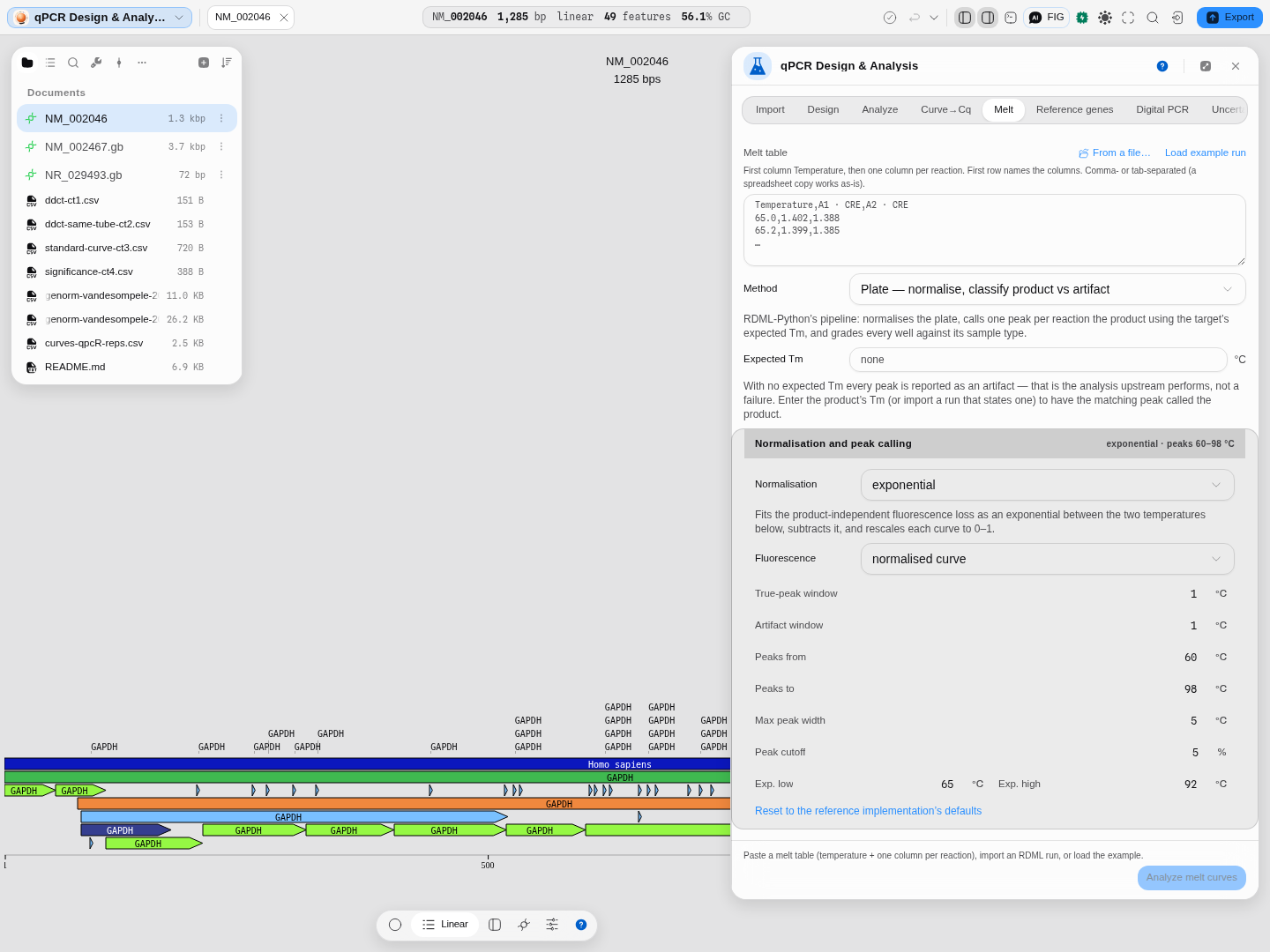Viewport: 1270px width, 952px height.
Task: Switch to circular view in bottom toolbar
Action: pyautogui.click(x=395, y=925)
